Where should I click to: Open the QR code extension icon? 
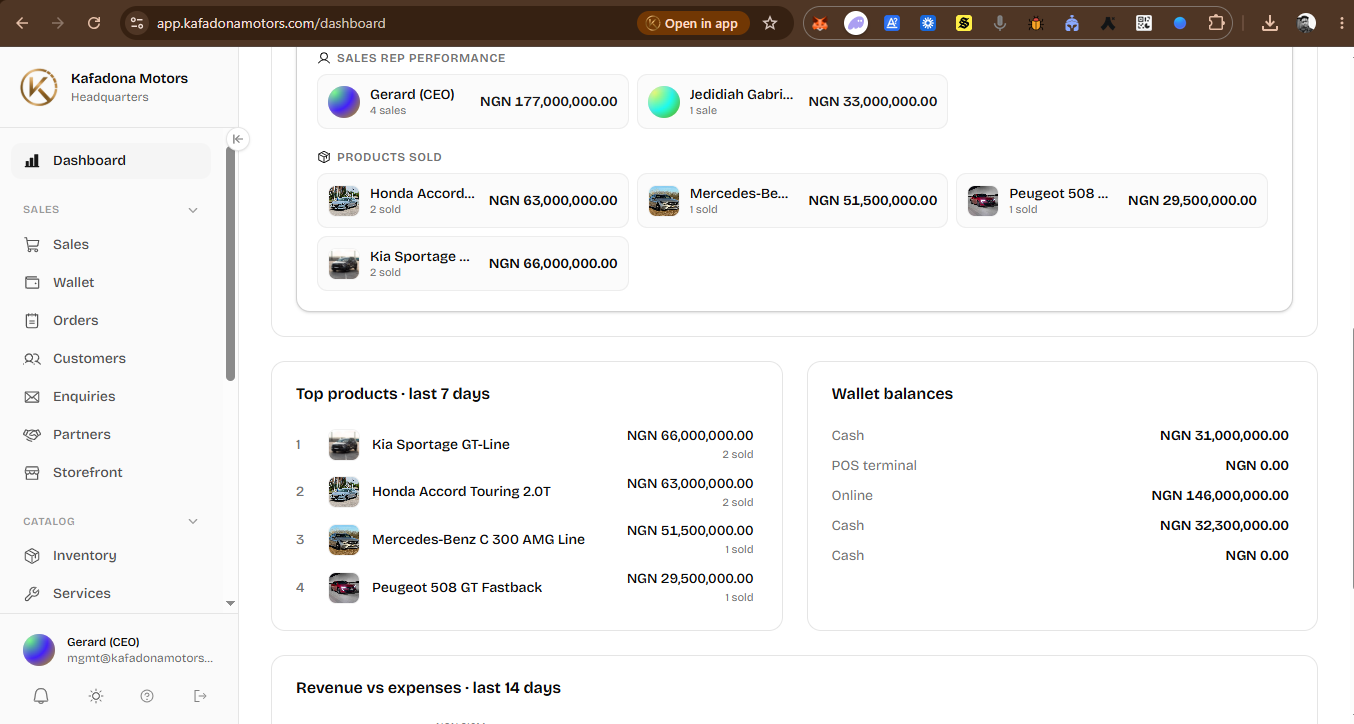pos(1144,23)
